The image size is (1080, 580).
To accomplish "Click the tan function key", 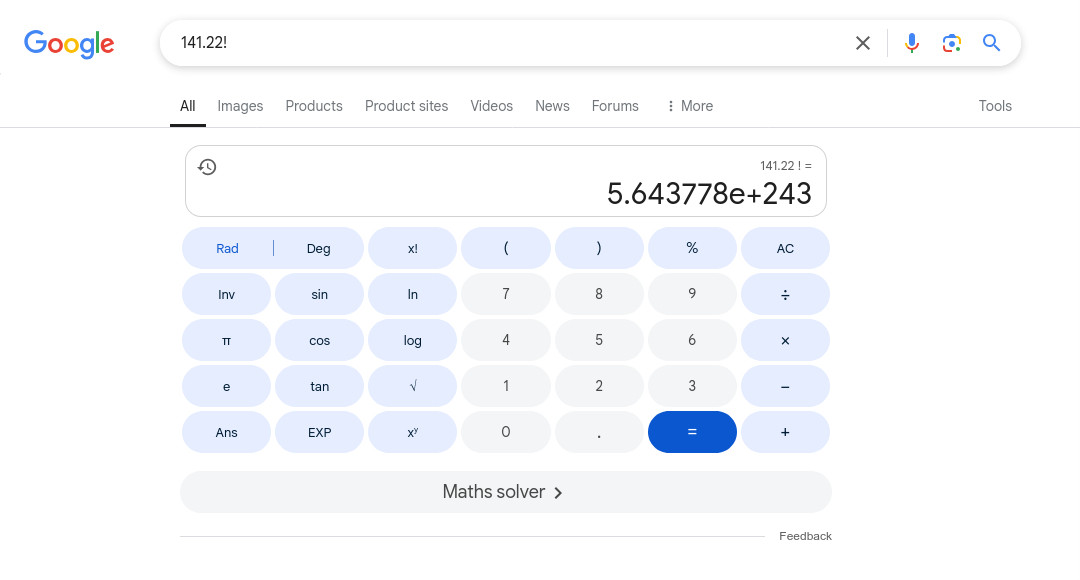I will 319,386.
